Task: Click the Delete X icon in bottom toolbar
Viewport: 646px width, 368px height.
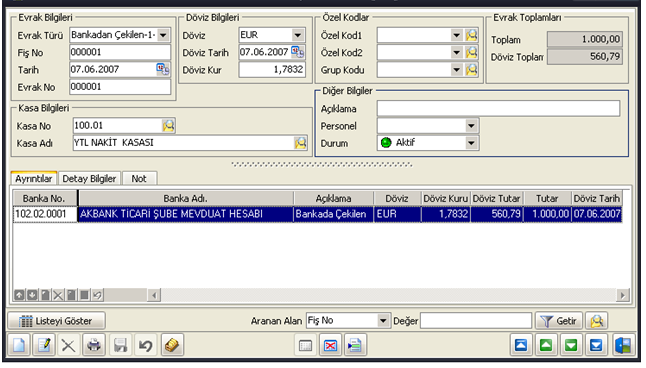Action: coord(68,345)
